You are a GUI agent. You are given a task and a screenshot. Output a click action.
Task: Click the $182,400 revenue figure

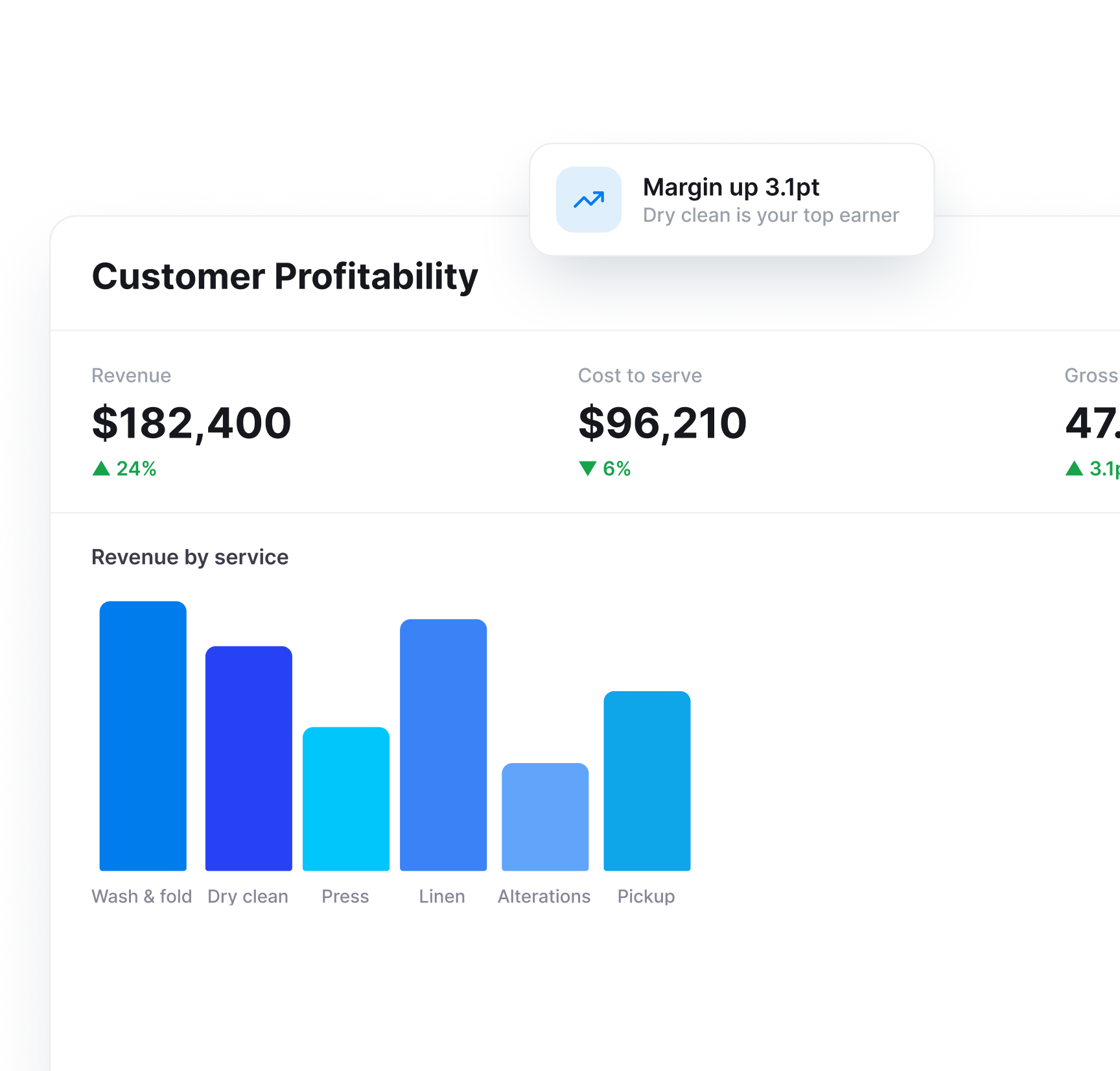(x=192, y=423)
